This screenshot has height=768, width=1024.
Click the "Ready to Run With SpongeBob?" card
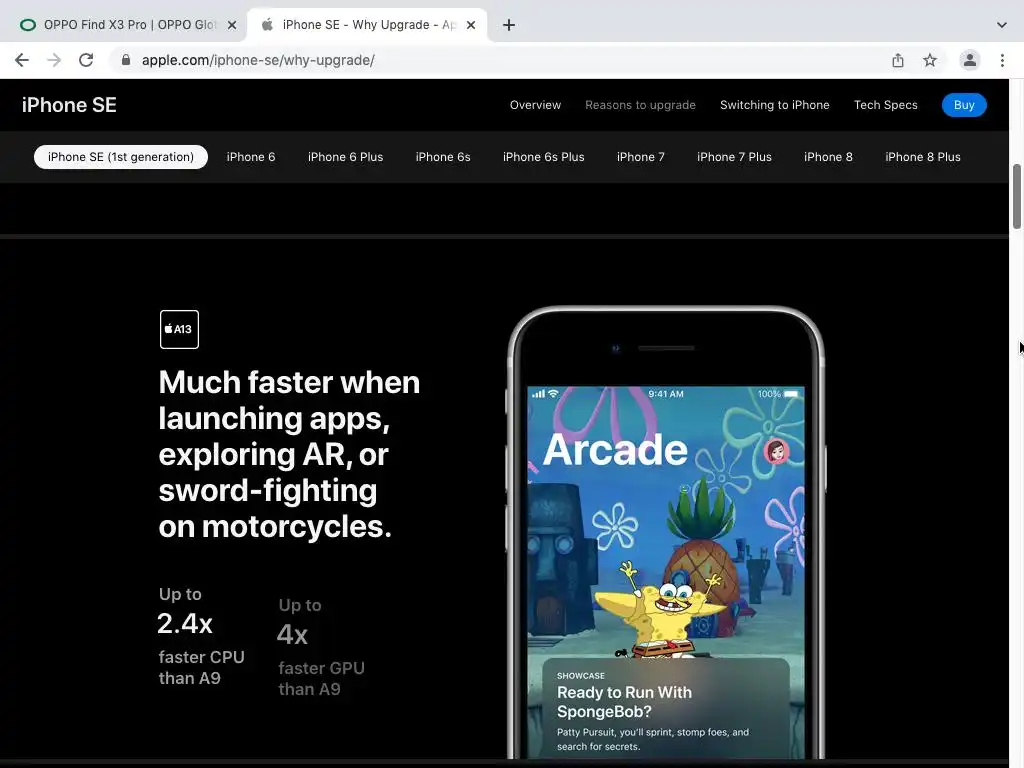coord(665,709)
